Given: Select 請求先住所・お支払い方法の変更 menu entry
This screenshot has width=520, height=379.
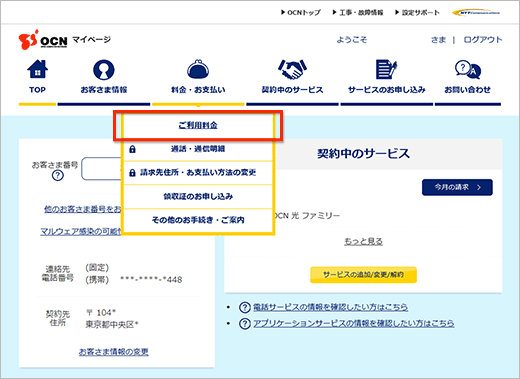Looking at the screenshot, I should 198,173.
